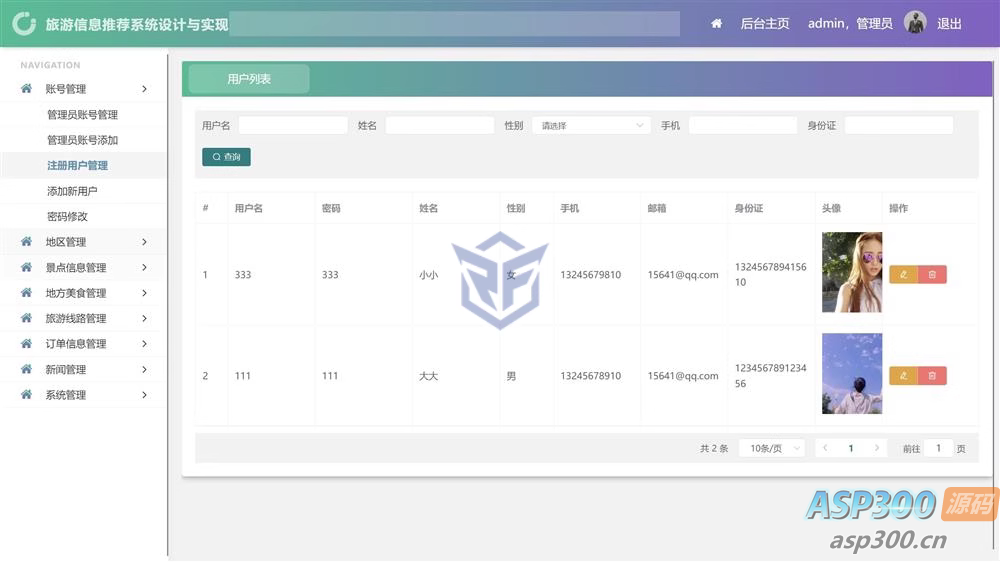Click the name cell 小小
The height and width of the screenshot is (562, 1000).
click(429, 275)
